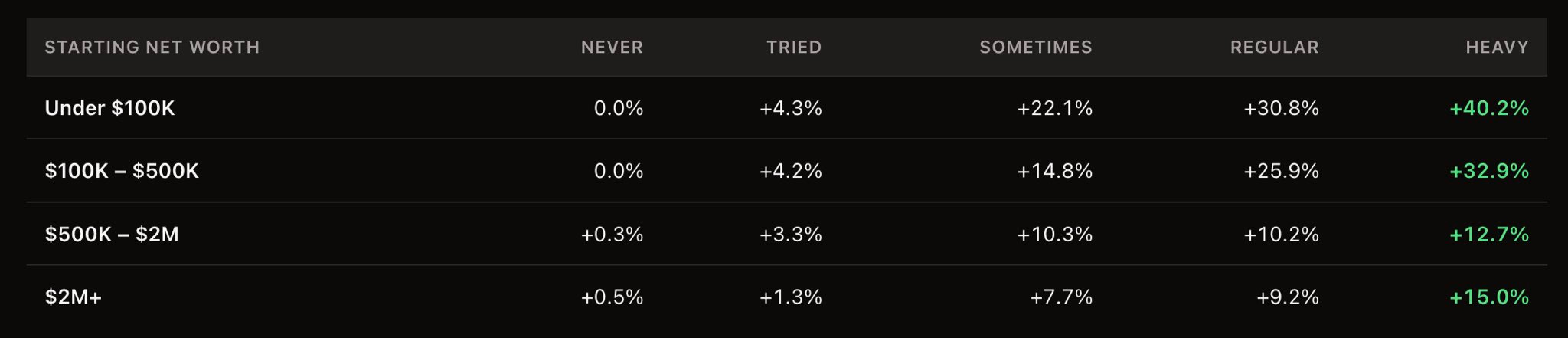Select the $100K – $500K row label
The height and width of the screenshot is (338, 1568).
[122, 171]
